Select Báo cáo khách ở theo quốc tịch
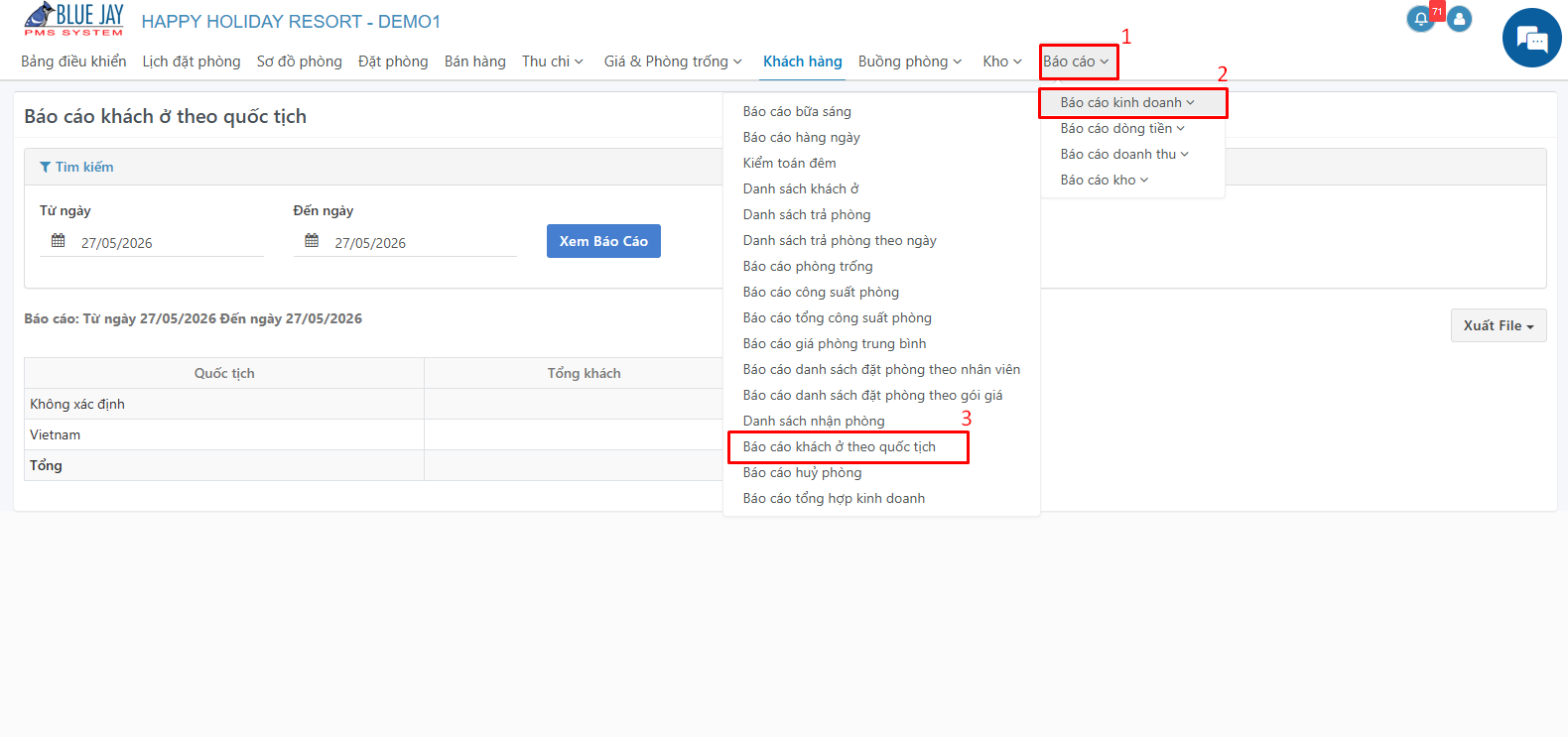Viewport: 1568px width, 737px height. tap(840, 446)
